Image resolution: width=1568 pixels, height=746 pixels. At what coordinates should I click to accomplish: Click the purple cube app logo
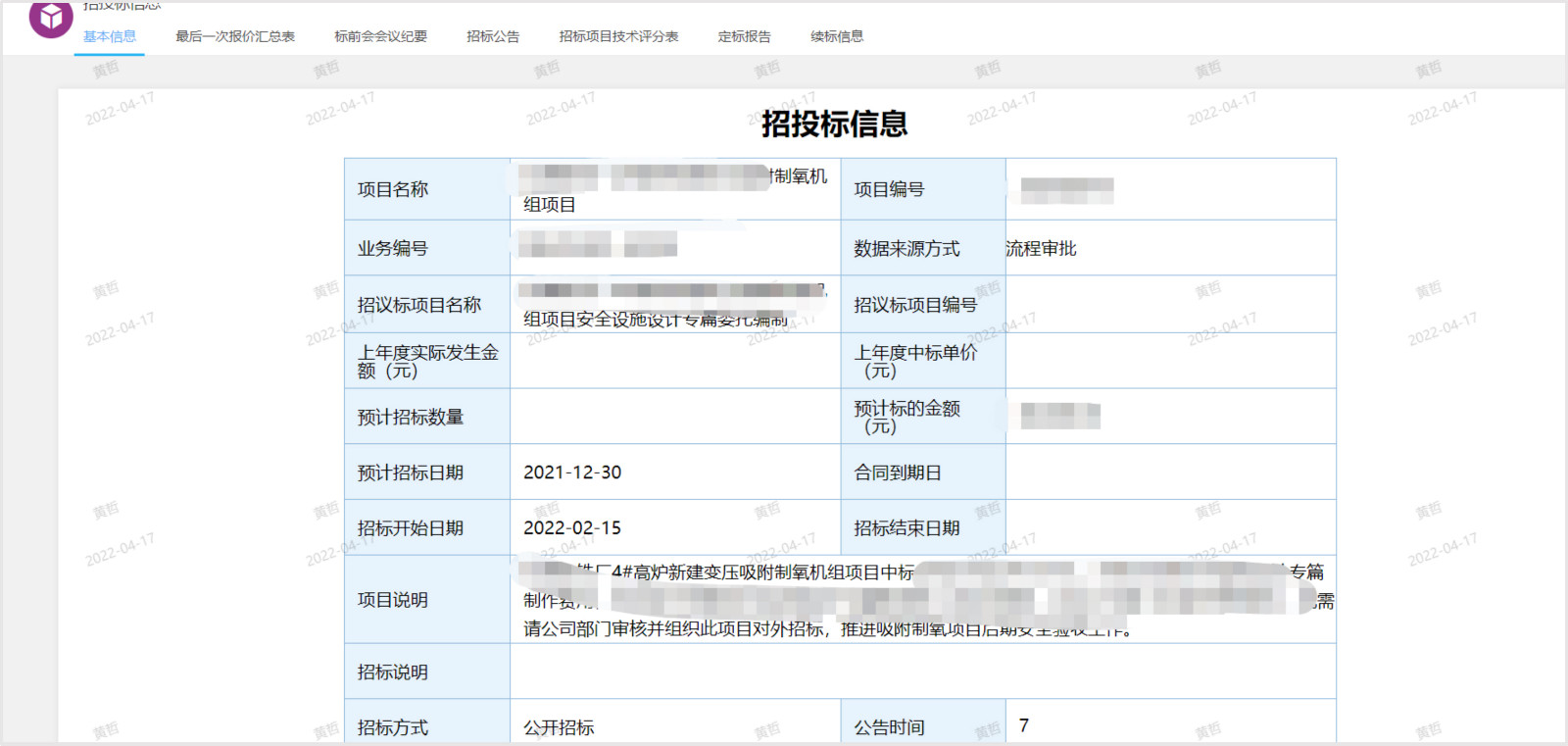point(51,18)
